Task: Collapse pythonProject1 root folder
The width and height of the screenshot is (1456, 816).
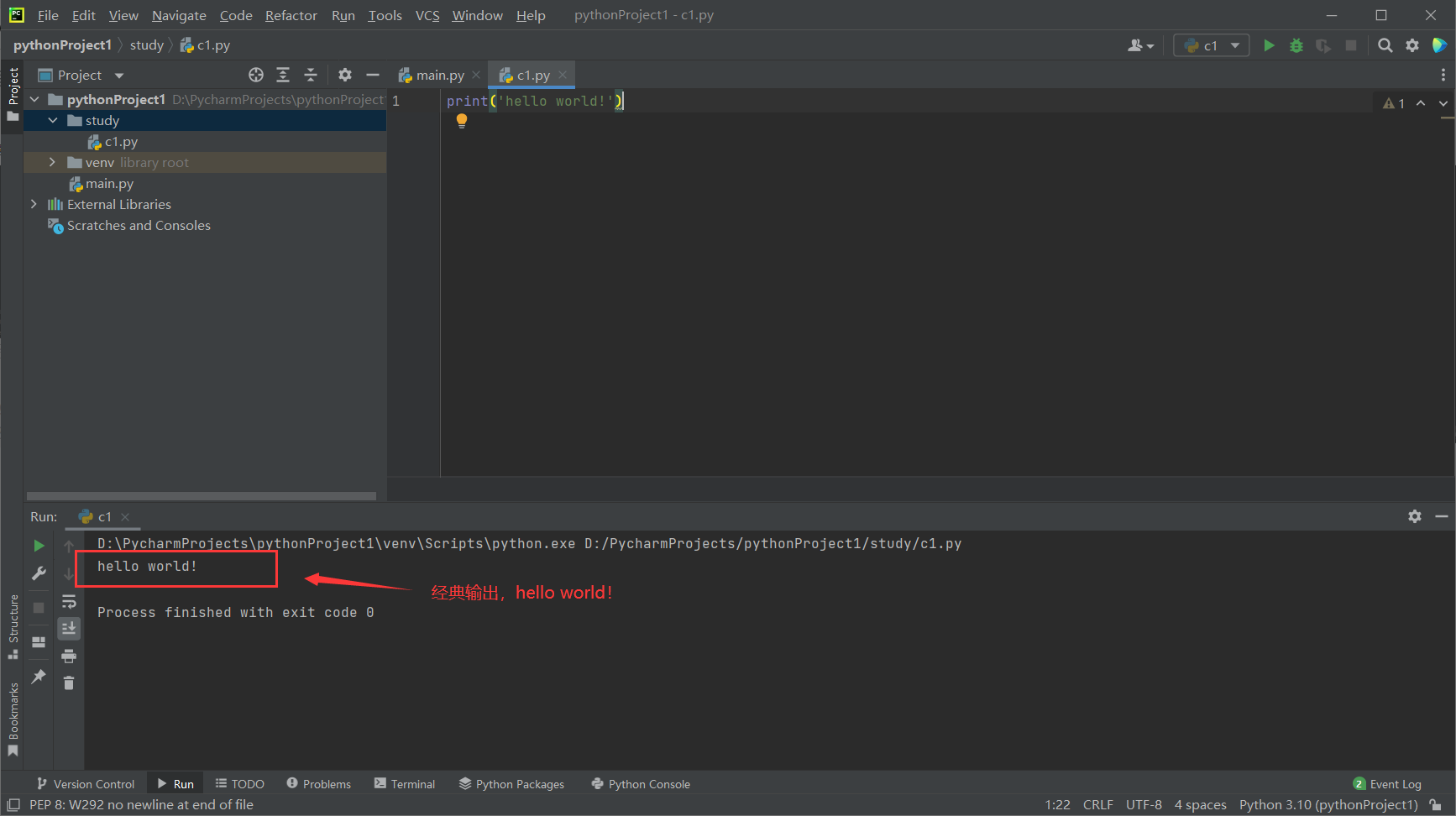Action: coord(34,99)
